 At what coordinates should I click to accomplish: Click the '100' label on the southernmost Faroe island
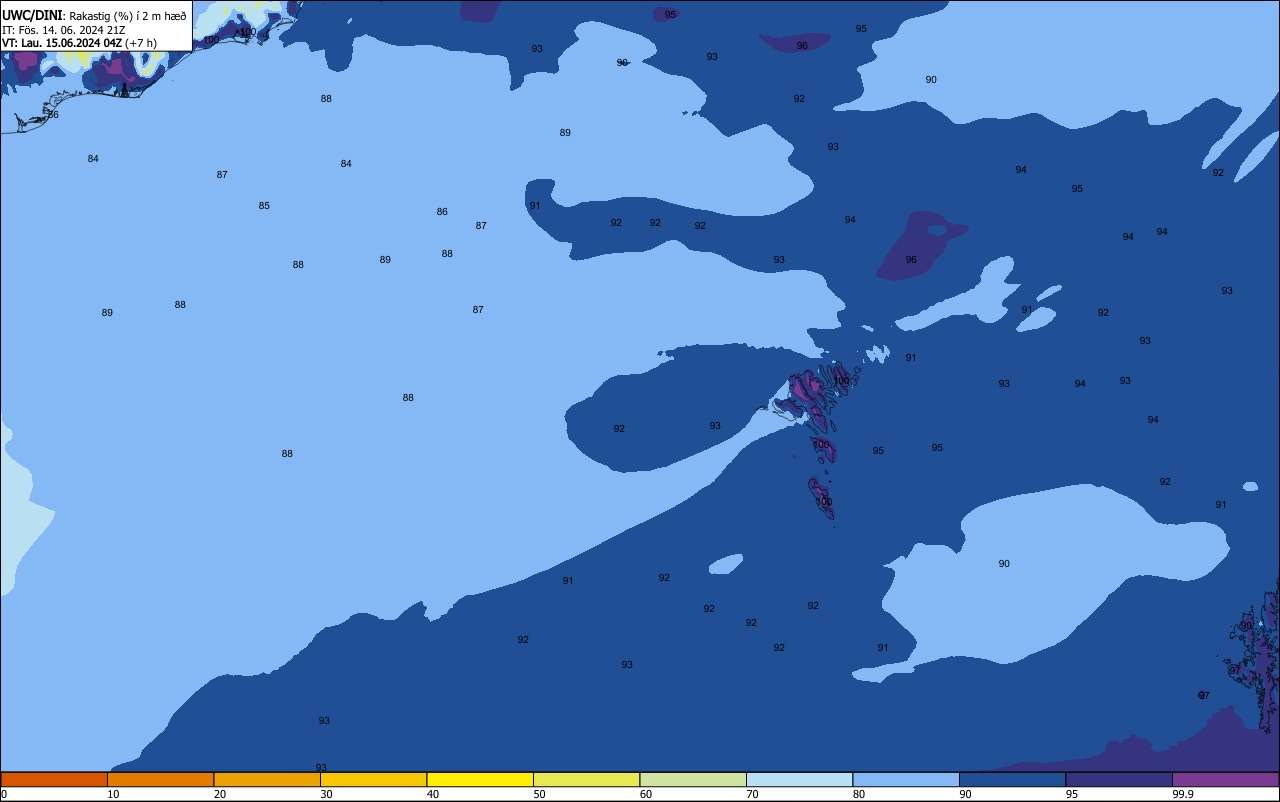tap(823, 502)
